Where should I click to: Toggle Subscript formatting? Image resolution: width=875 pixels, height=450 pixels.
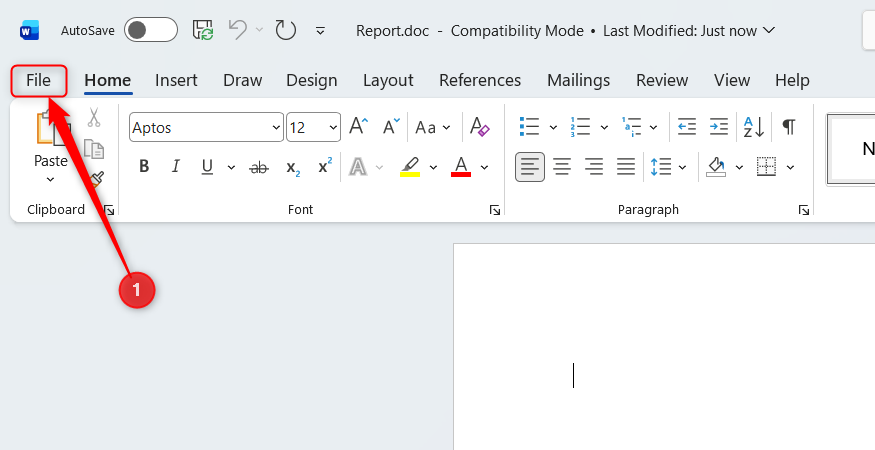pyautogui.click(x=293, y=167)
